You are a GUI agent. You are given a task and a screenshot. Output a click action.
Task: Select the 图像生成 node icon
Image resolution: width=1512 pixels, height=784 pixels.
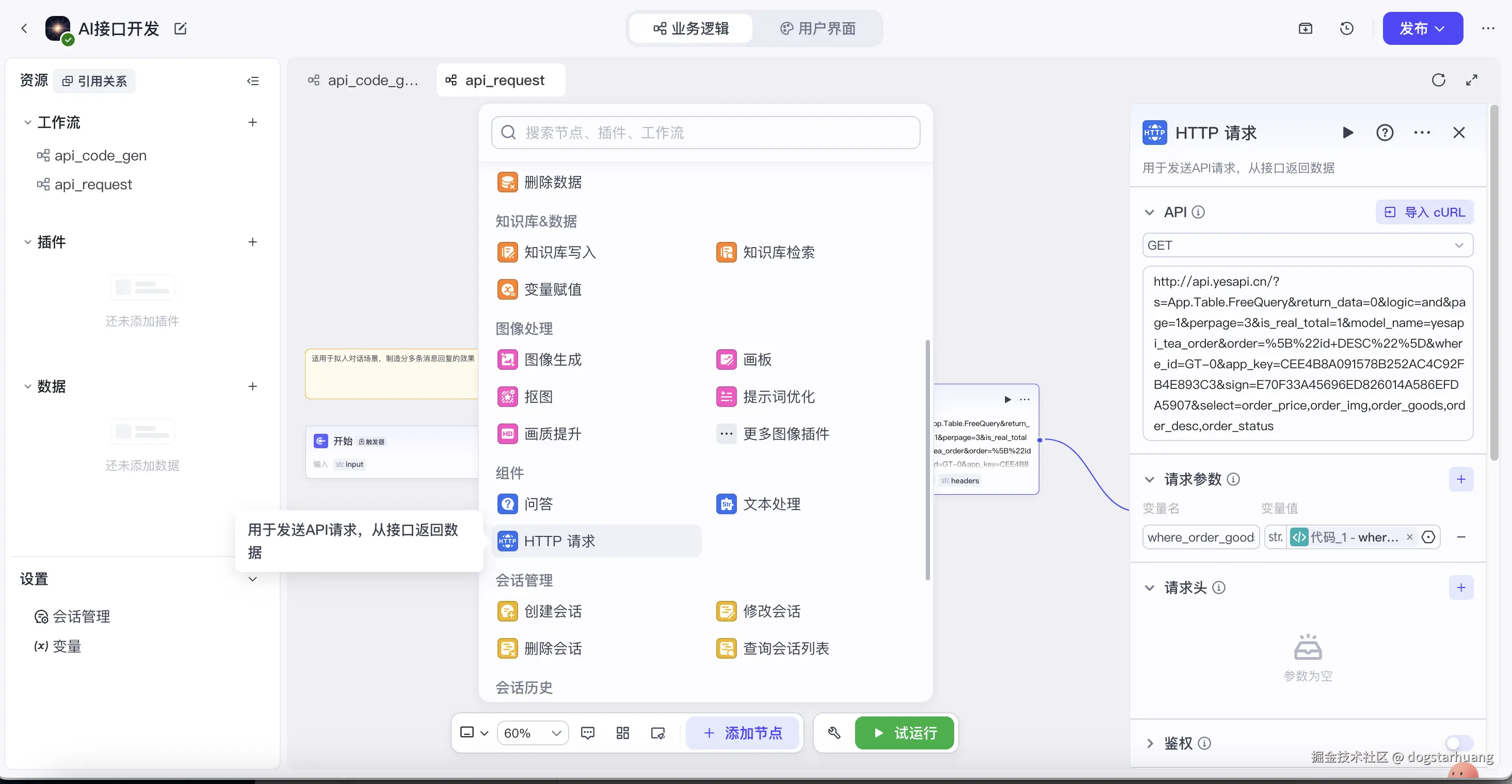[508, 360]
